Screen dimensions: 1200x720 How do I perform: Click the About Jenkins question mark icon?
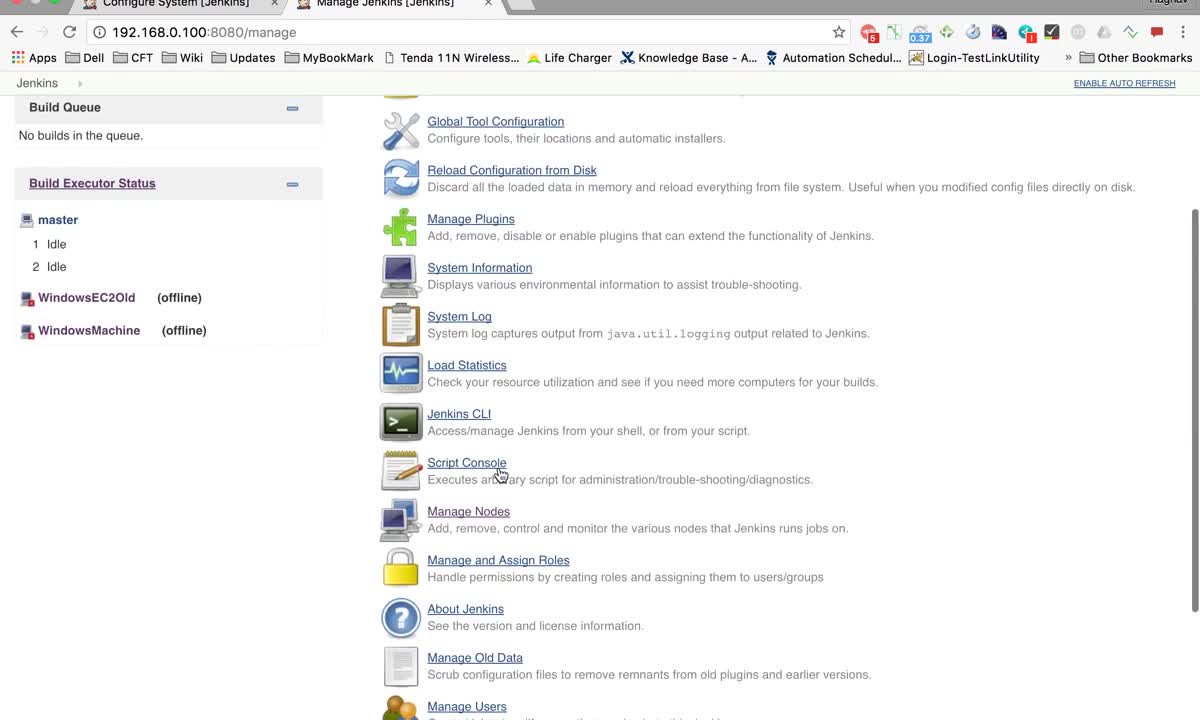coord(401,618)
